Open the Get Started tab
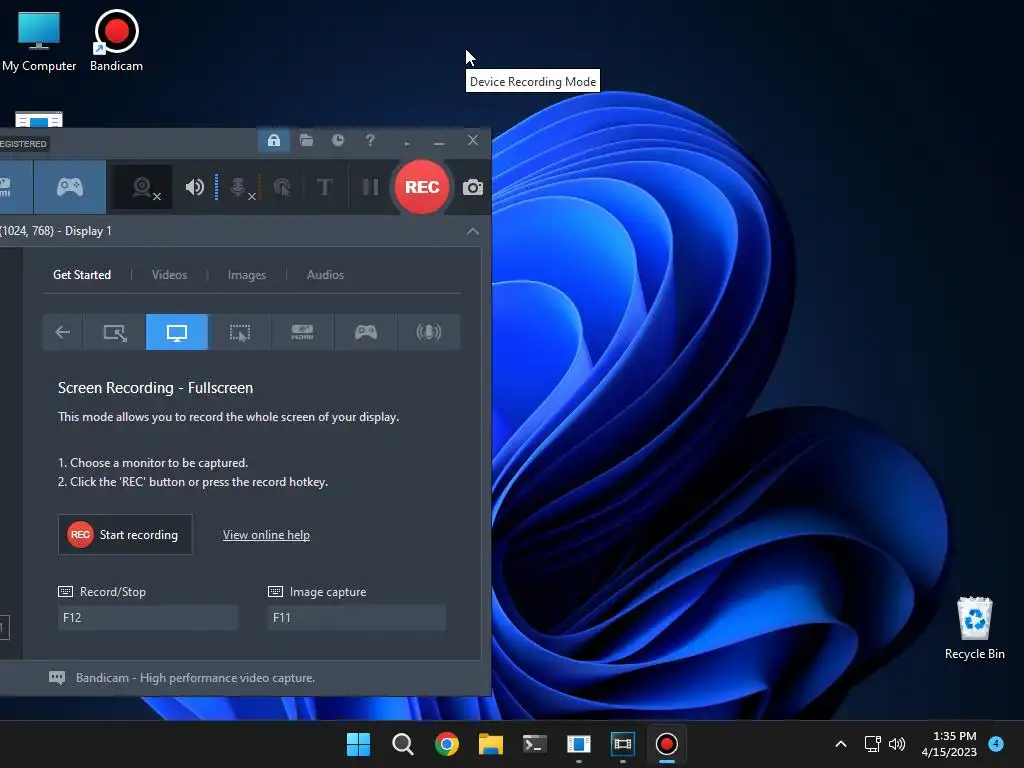Viewport: 1024px width, 768px height. 82,275
